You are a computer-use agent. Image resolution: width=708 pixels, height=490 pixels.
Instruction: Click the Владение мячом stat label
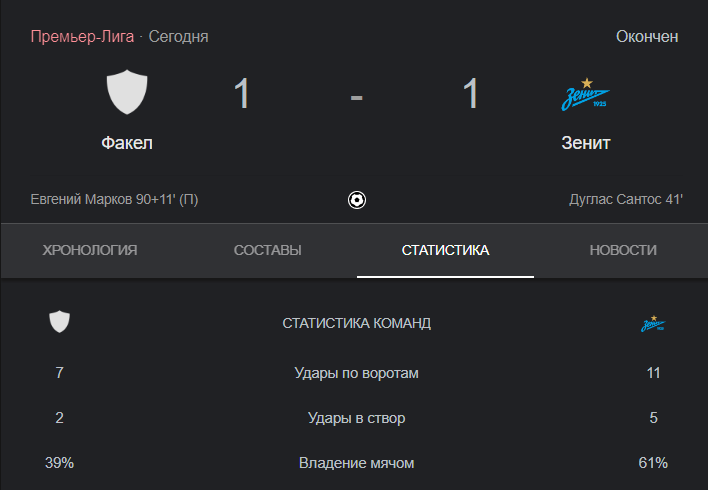tap(356, 463)
